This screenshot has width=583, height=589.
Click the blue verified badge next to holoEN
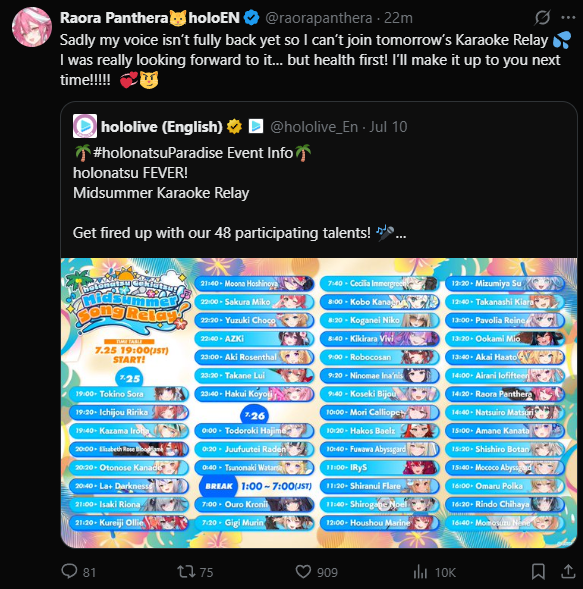pyautogui.click(x=251, y=18)
